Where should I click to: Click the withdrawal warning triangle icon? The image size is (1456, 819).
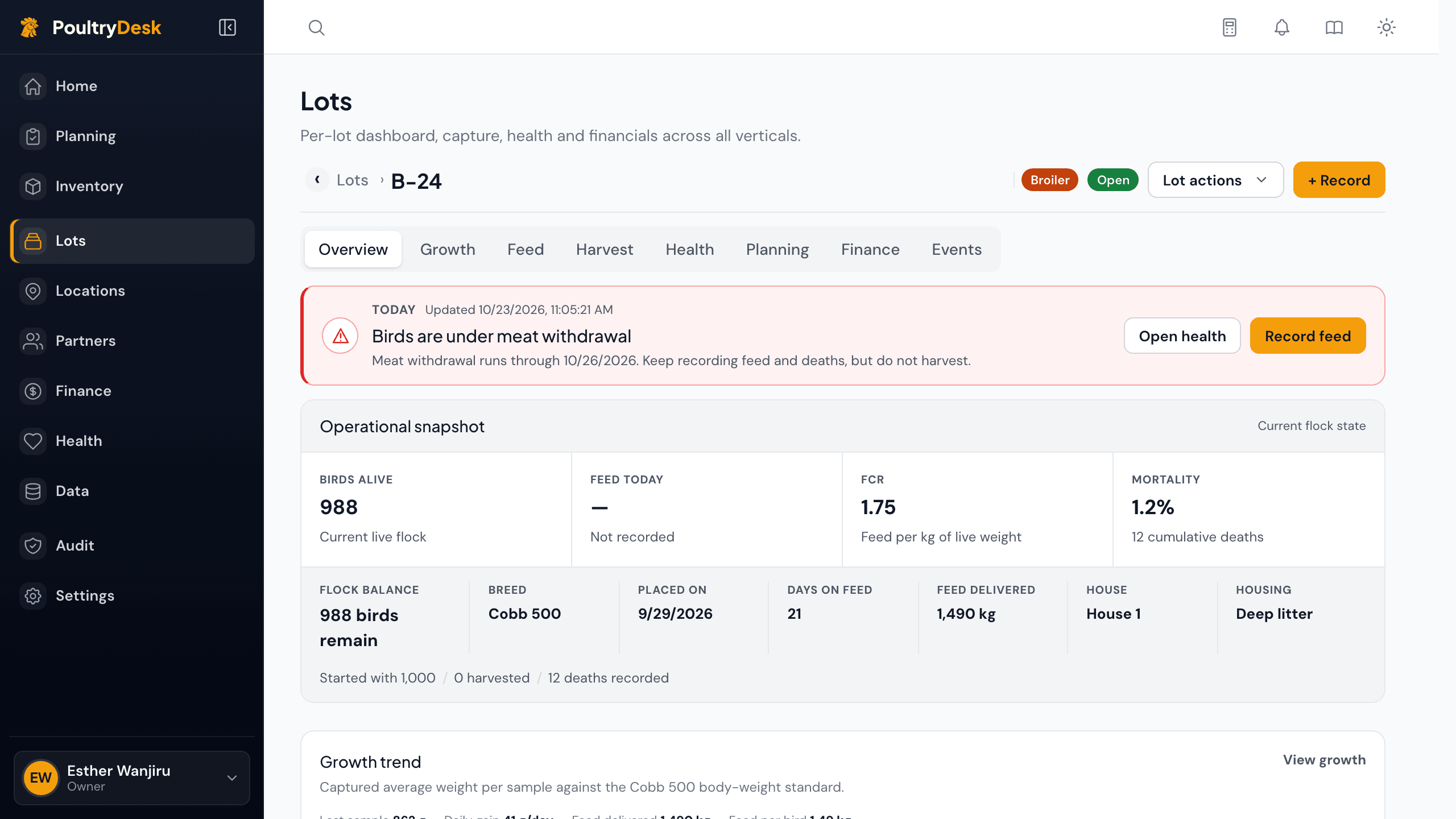click(340, 336)
